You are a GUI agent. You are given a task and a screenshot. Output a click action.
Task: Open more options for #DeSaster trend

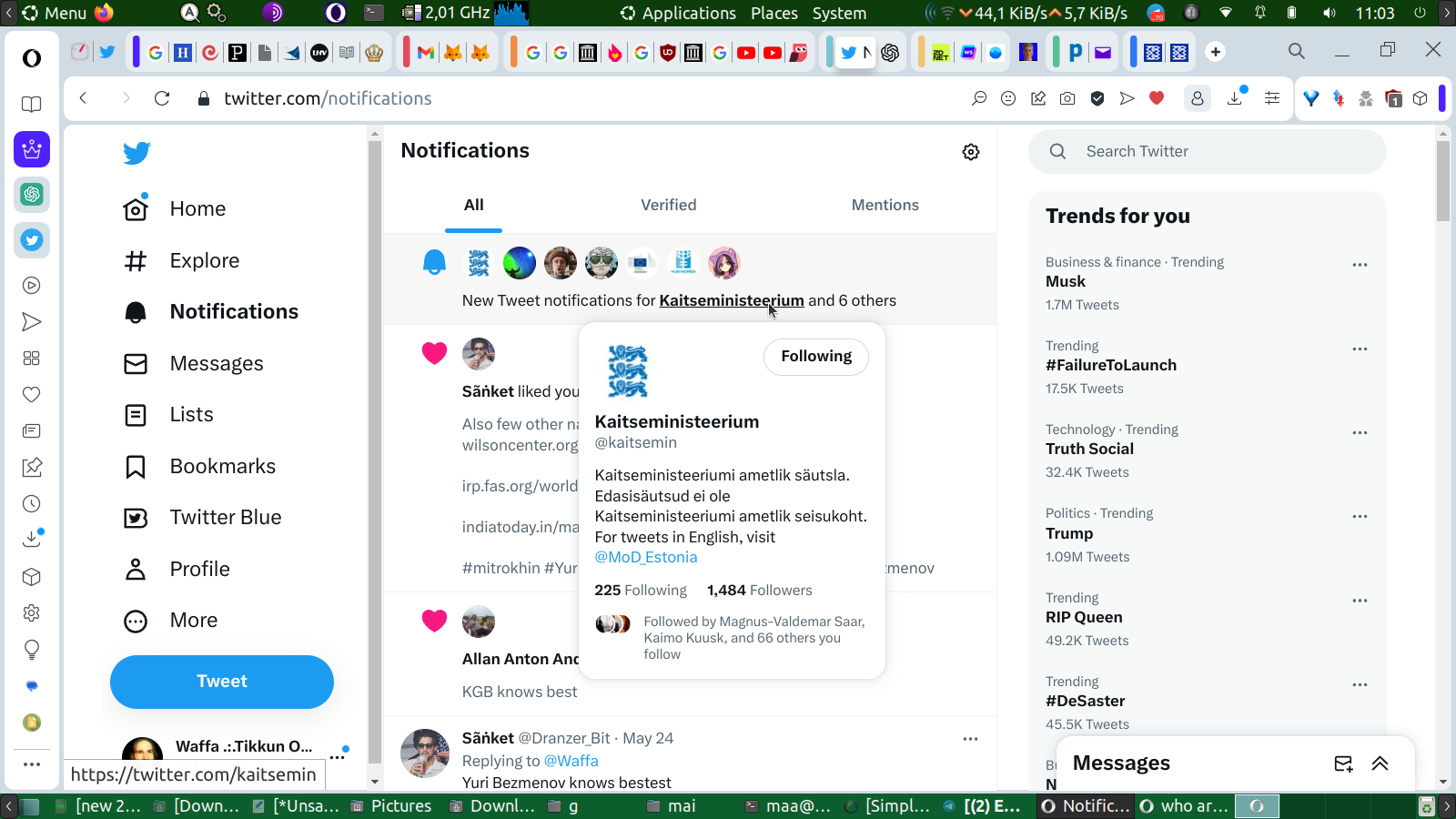1360,684
